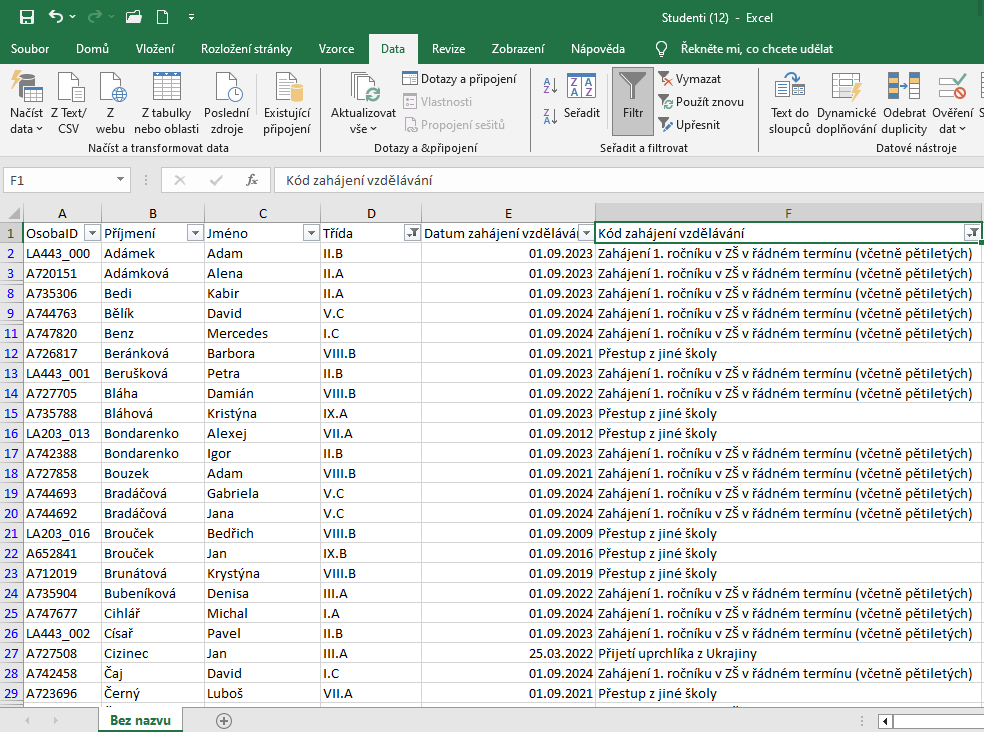
Task: Open the Soubor menu tab
Action: point(30,49)
